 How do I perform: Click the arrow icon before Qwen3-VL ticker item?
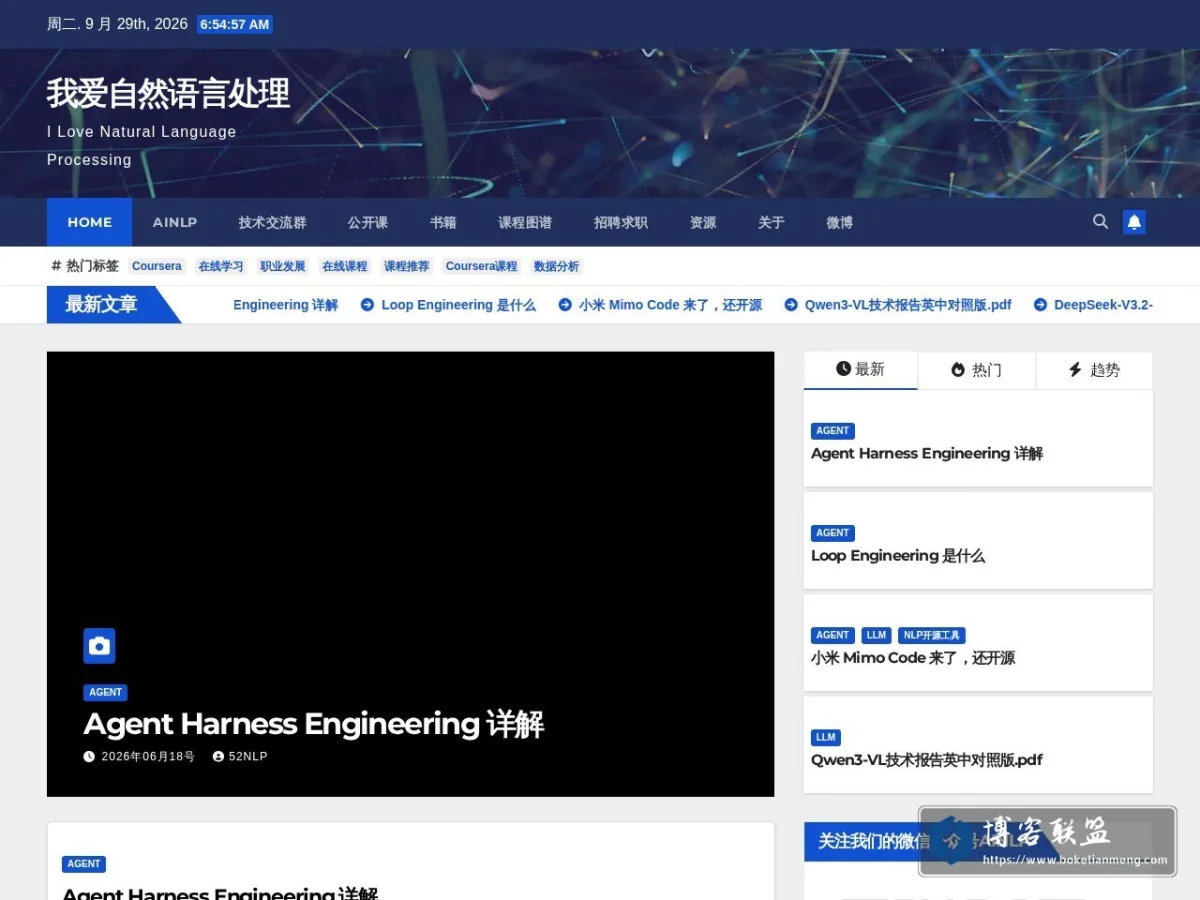791,305
